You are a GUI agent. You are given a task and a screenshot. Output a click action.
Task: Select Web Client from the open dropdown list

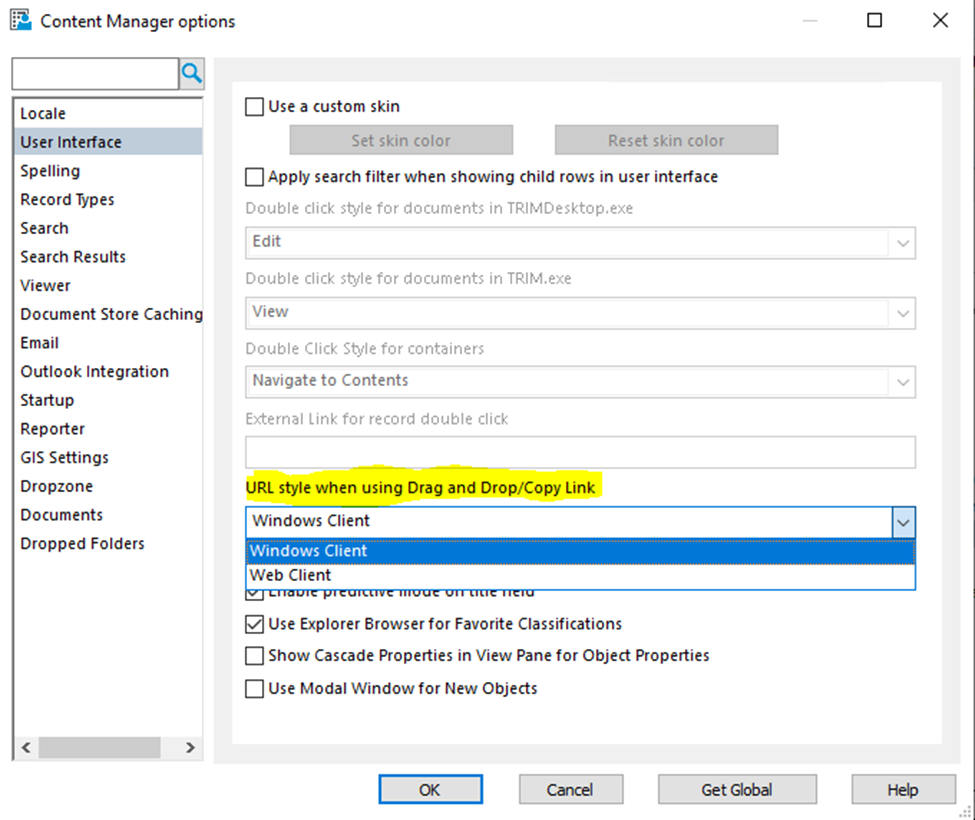[x=288, y=574]
